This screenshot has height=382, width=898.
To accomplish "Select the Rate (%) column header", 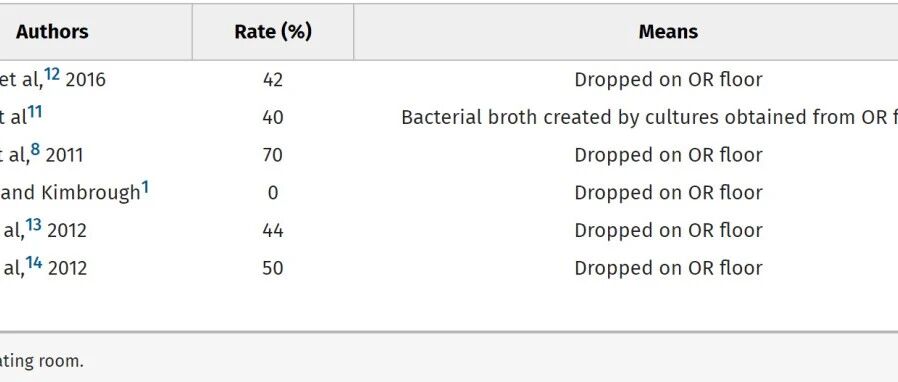I will pyautogui.click(x=273, y=32).
